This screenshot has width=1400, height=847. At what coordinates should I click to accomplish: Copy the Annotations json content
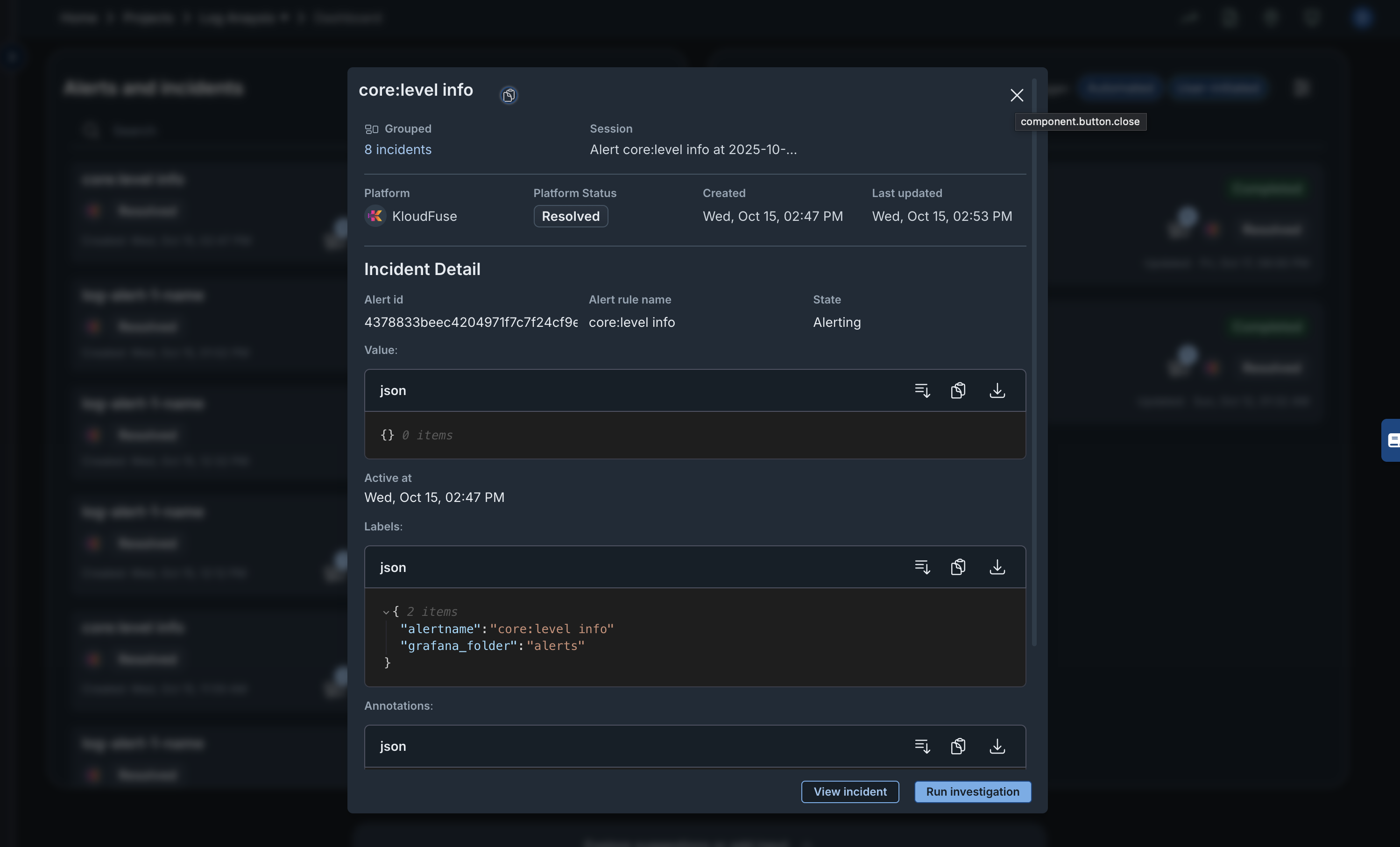point(958,746)
